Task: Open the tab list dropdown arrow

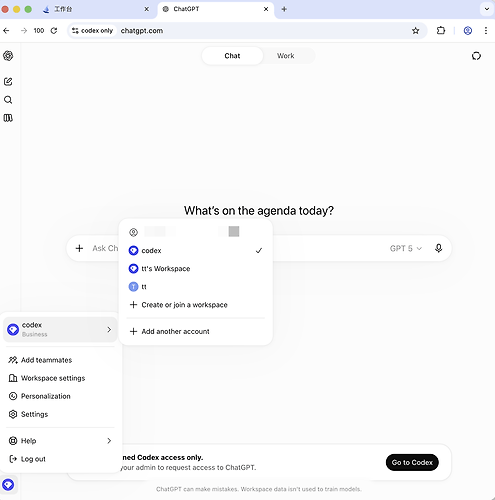Action: coord(487,9)
